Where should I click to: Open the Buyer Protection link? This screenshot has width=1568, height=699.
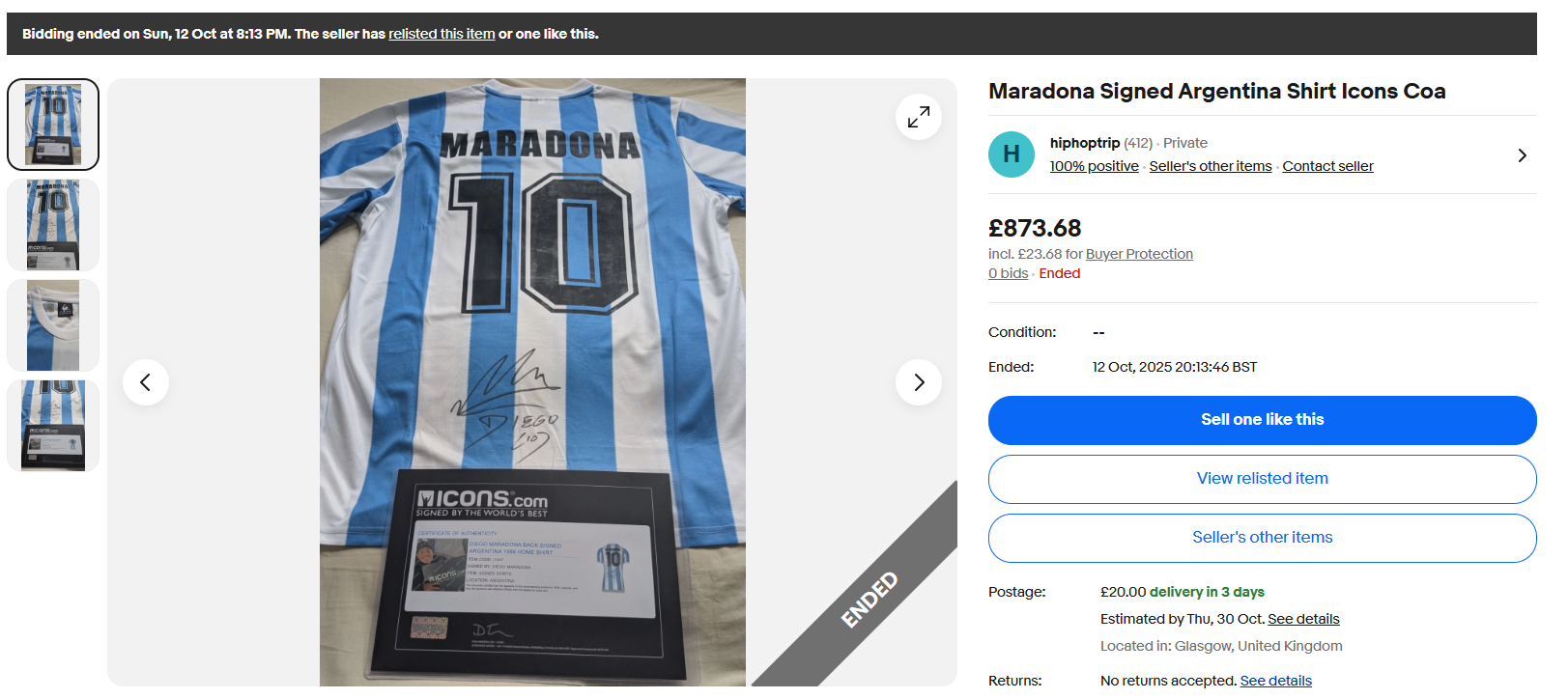(x=1139, y=254)
